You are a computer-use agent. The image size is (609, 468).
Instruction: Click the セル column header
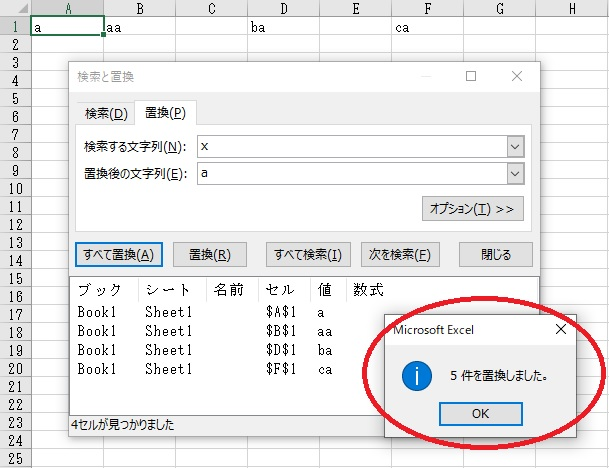284,290
